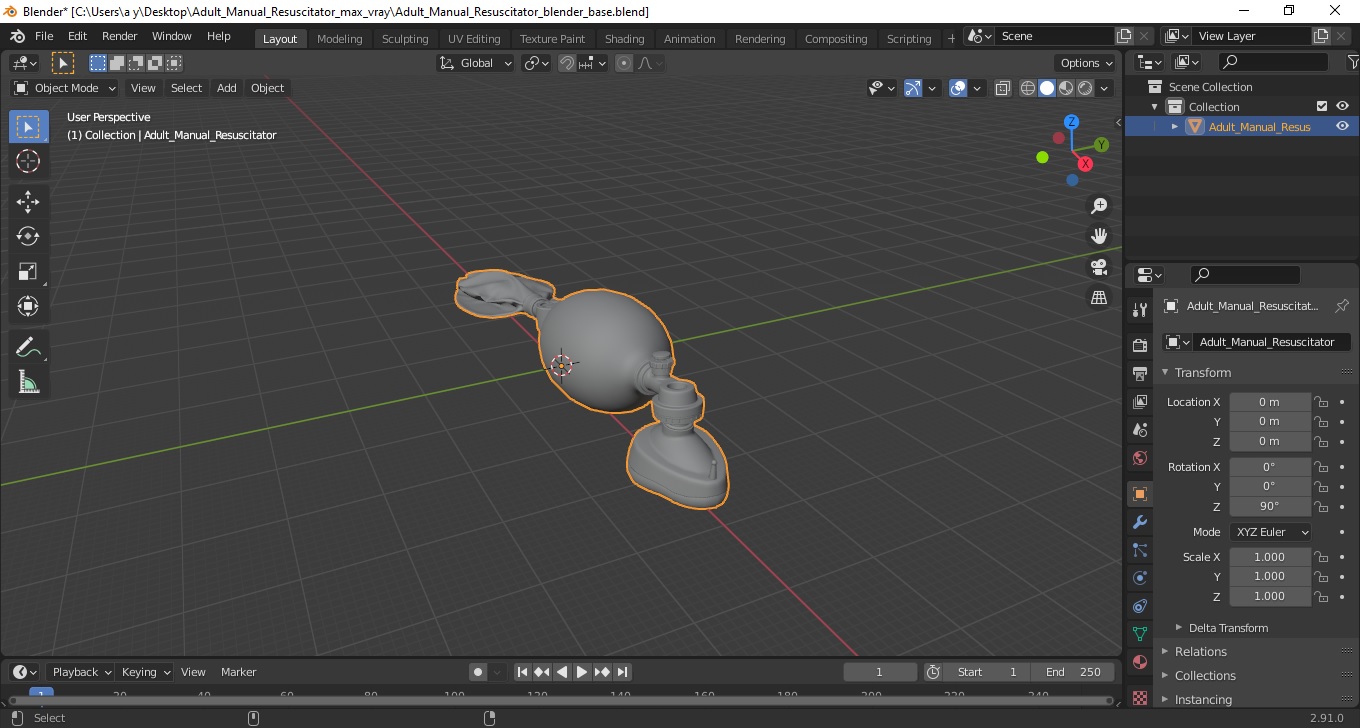Open Render properties tab
Viewport: 1360px width, 728px height.
pyautogui.click(x=1140, y=345)
